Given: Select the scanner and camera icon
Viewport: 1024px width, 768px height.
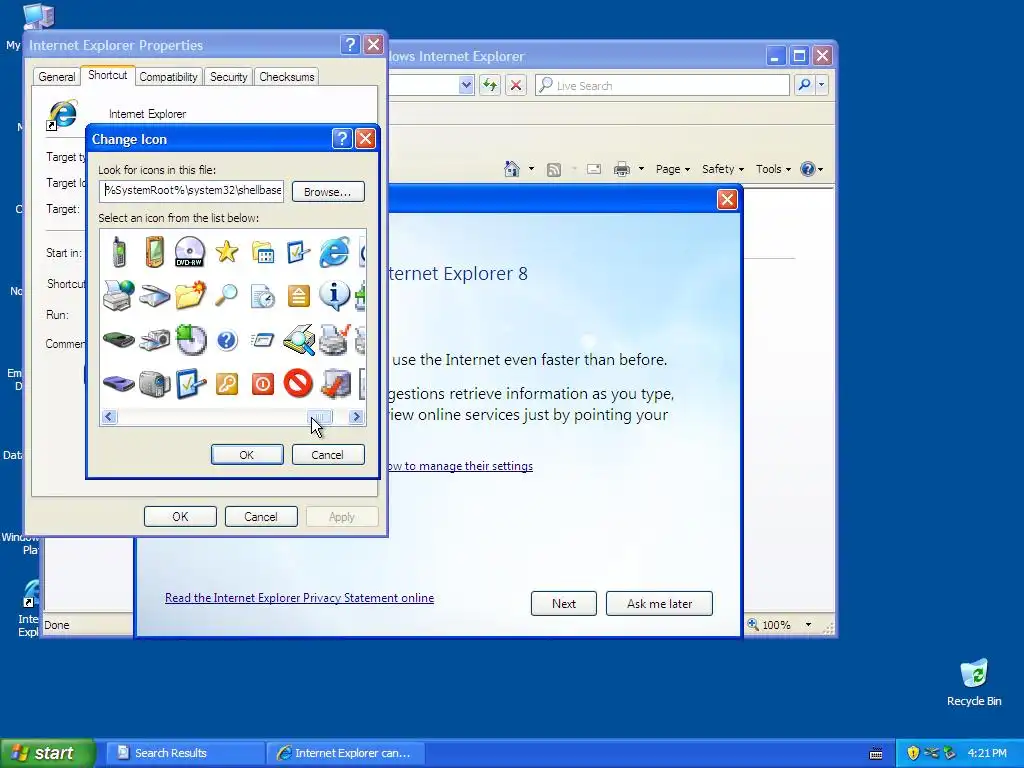Looking at the screenshot, I should pyautogui.click(x=154, y=340).
